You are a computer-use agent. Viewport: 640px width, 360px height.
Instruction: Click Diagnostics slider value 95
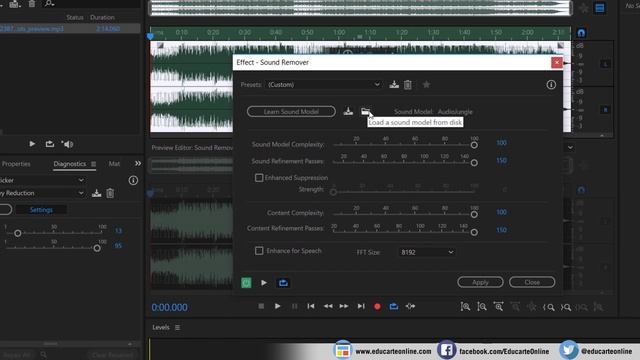[x=118, y=246]
